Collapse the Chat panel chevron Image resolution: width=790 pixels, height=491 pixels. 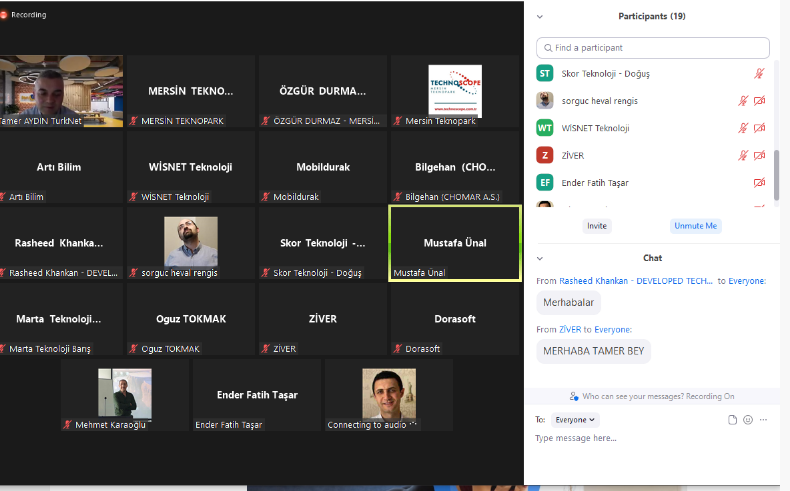[540, 258]
